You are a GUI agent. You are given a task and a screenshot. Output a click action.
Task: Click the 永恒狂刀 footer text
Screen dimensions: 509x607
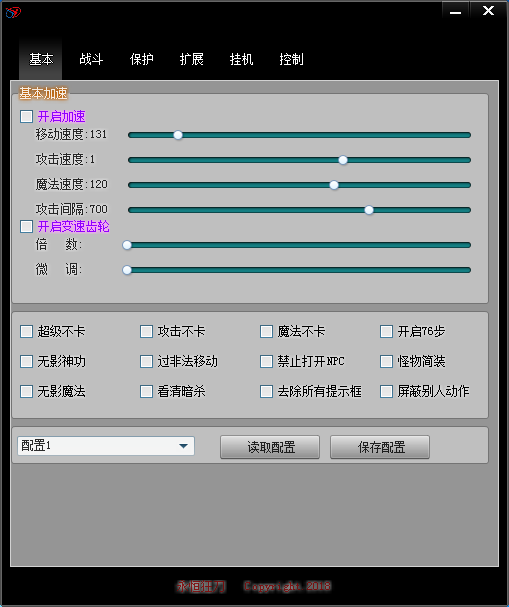201,586
